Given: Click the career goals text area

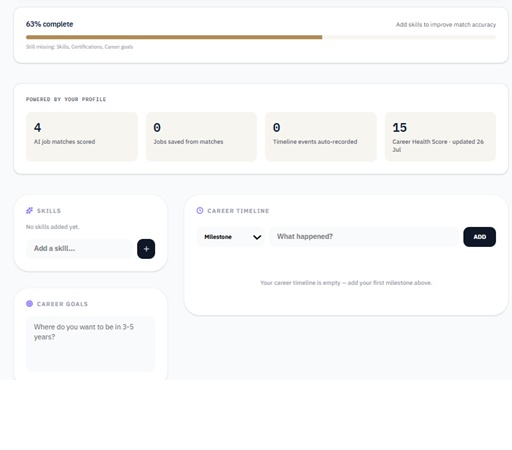Looking at the screenshot, I should tap(90, 344).
